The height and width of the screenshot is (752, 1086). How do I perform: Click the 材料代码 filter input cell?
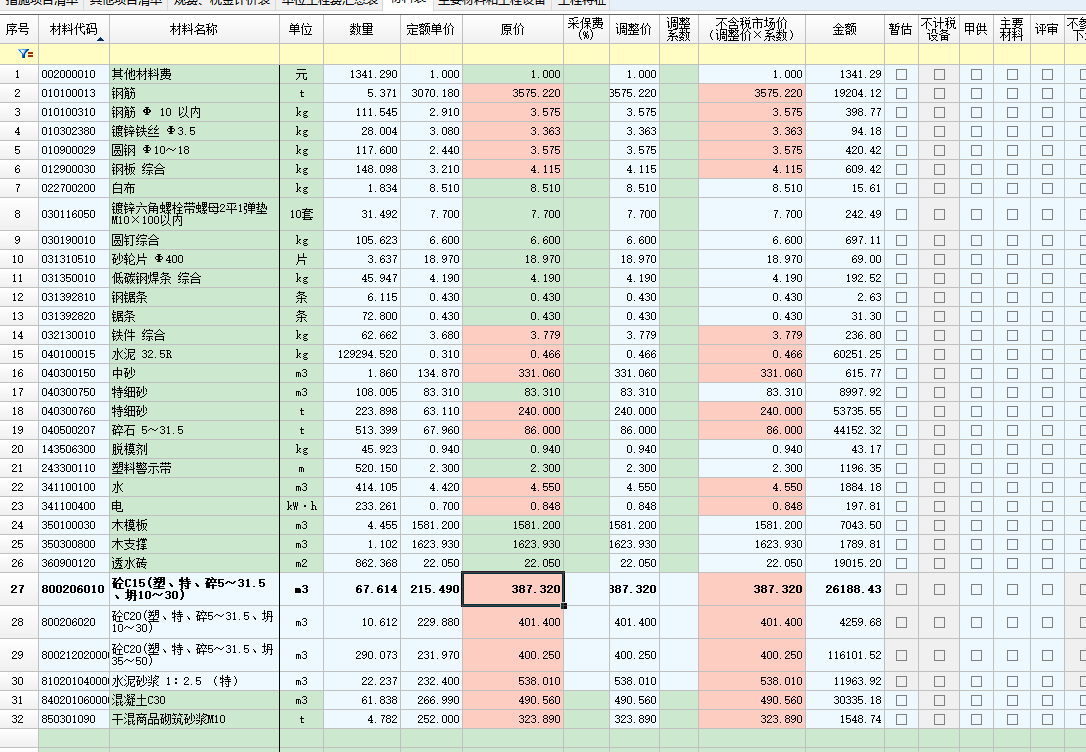coord(73,54)
